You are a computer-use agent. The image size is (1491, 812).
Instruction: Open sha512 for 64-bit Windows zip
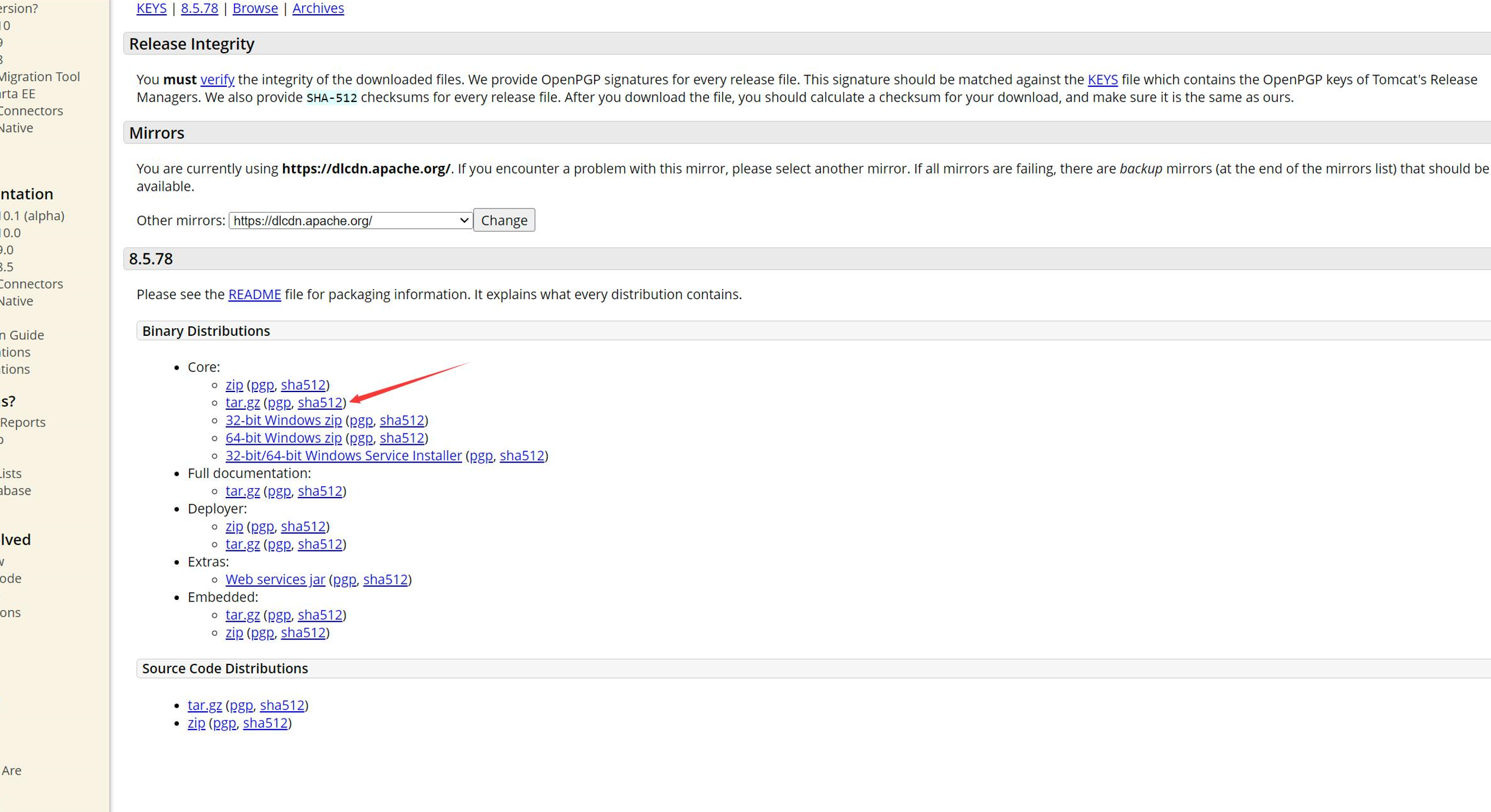coord(402,438)
